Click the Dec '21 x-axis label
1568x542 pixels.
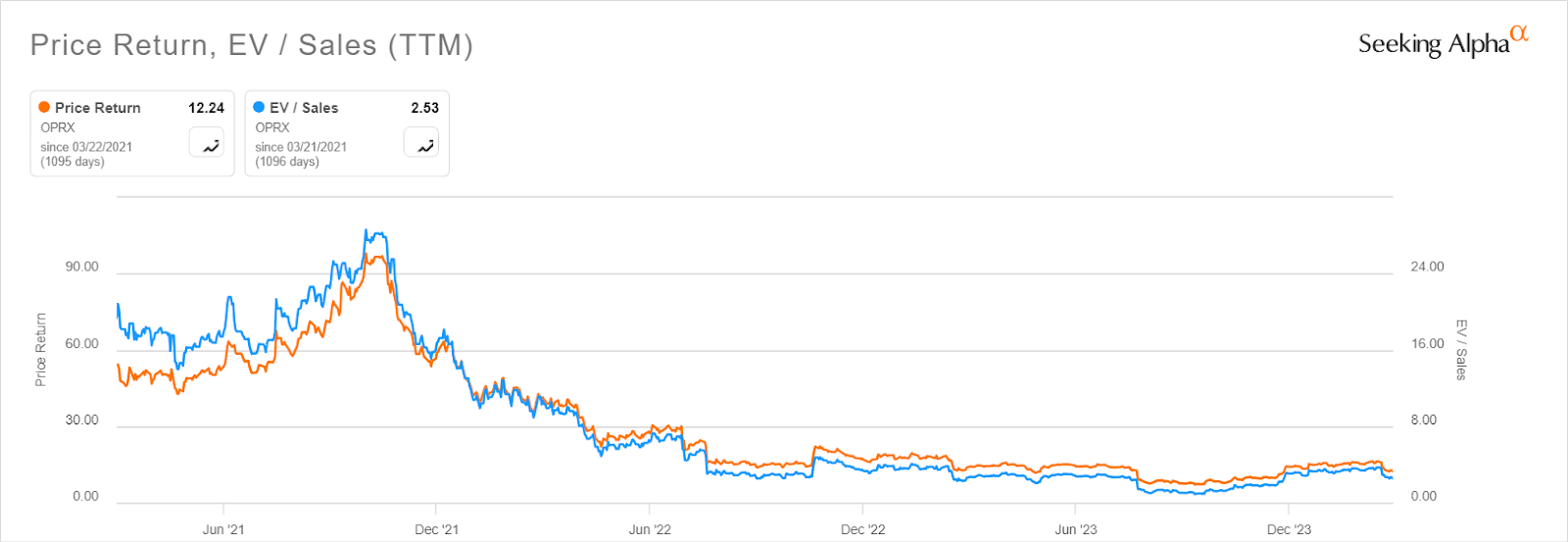pyautogui.click(x=436, y=529)
